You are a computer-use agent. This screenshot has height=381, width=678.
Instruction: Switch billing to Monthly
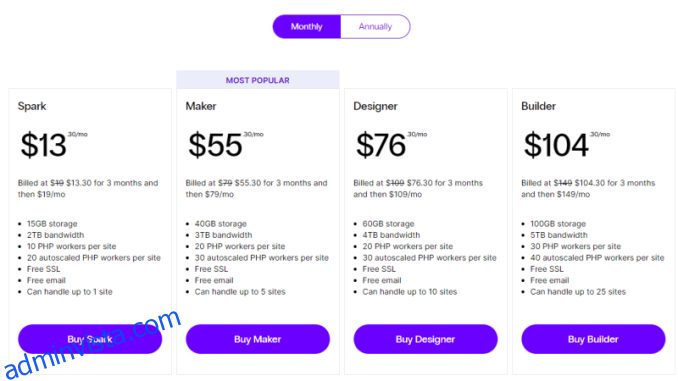(x=307, y=26)
